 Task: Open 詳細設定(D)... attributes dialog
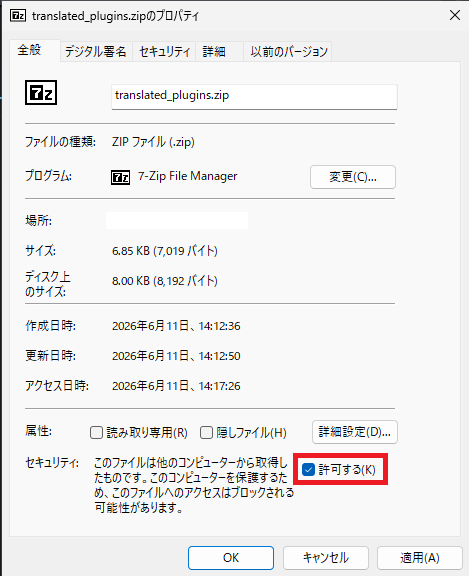[x=355, y=432]
